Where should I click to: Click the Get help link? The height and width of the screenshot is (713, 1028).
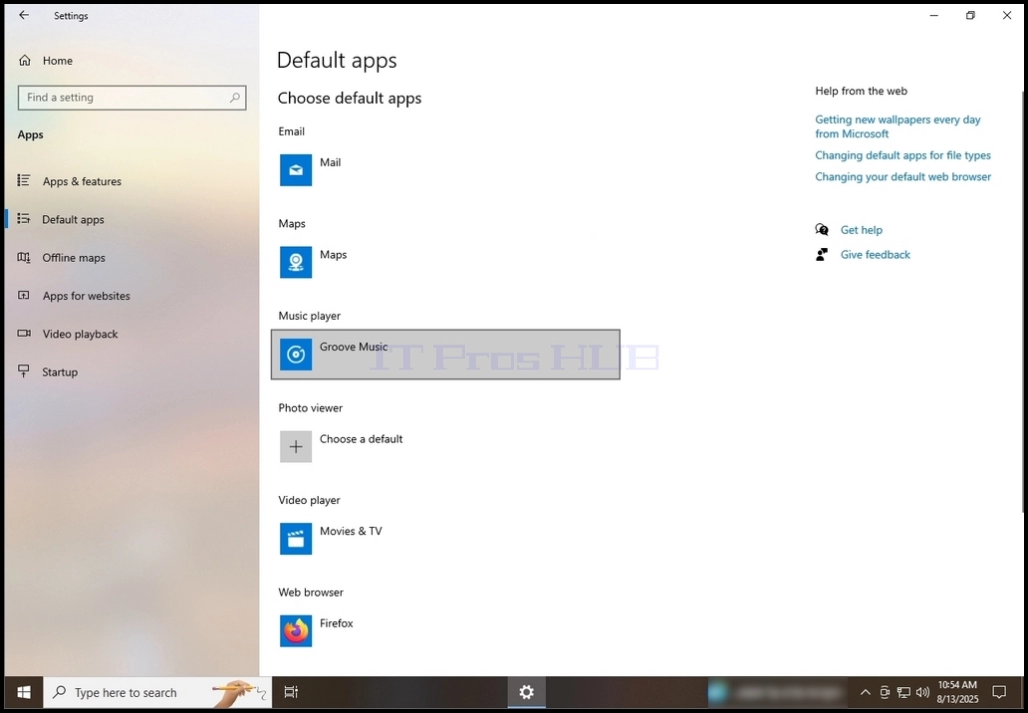[861, 230]
